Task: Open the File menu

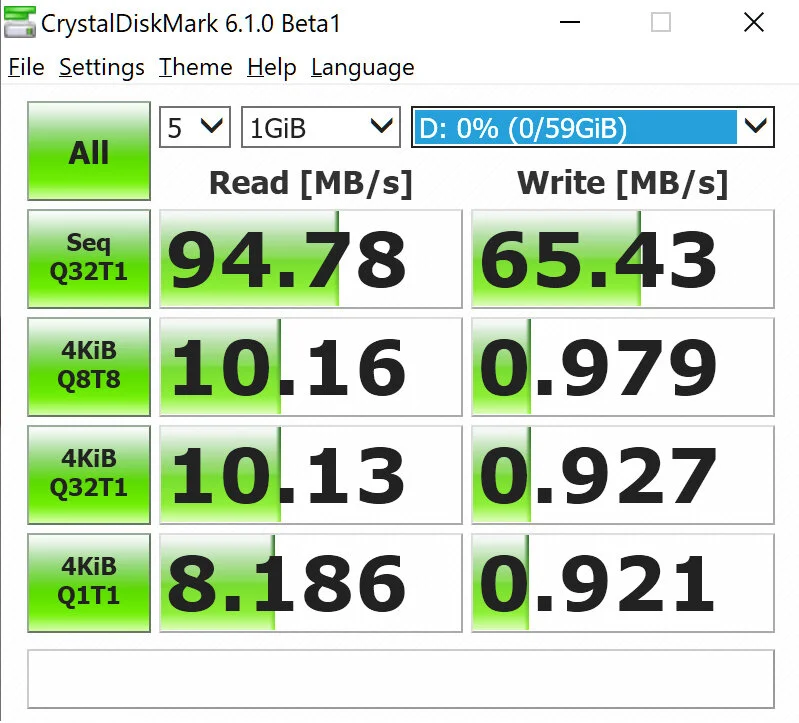Action: [26, 68]
